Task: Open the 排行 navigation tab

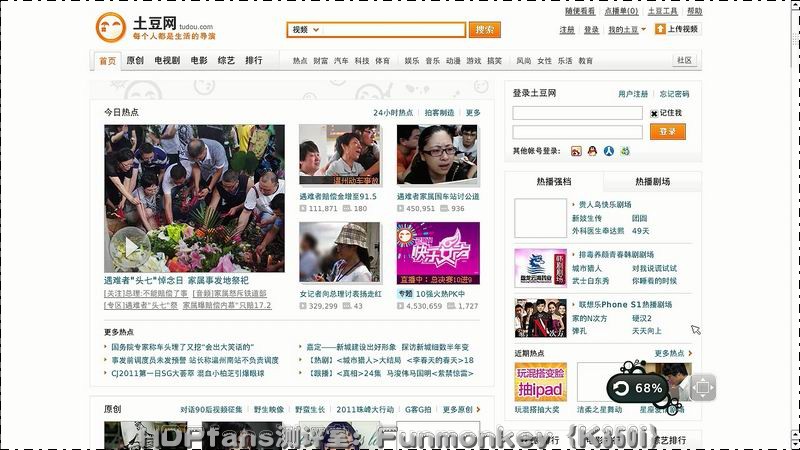Action: (x=254, y=60)
